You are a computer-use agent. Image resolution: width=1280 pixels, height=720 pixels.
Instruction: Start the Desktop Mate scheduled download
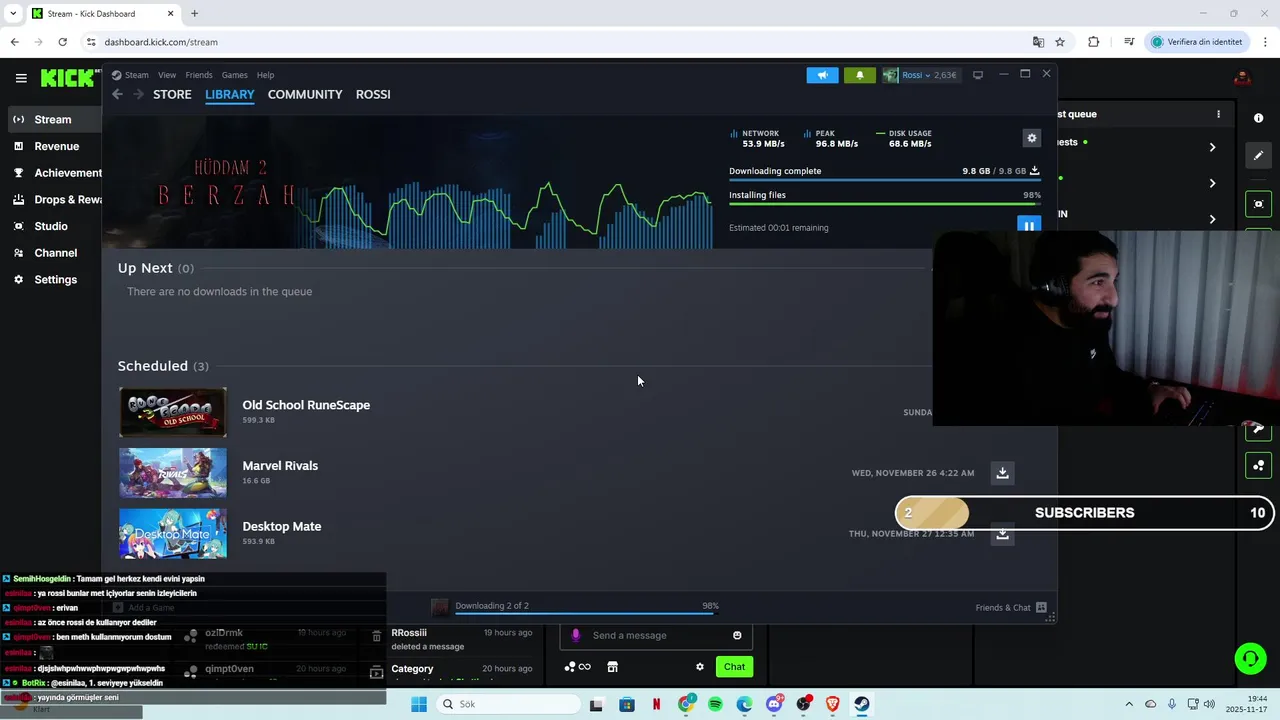1002,534
